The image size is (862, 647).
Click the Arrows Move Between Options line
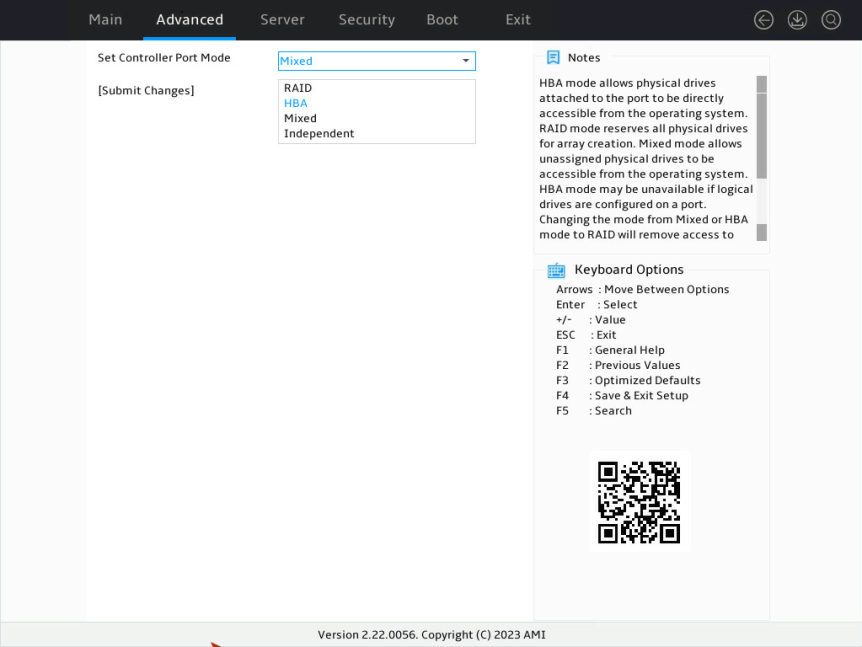point(642,290)
